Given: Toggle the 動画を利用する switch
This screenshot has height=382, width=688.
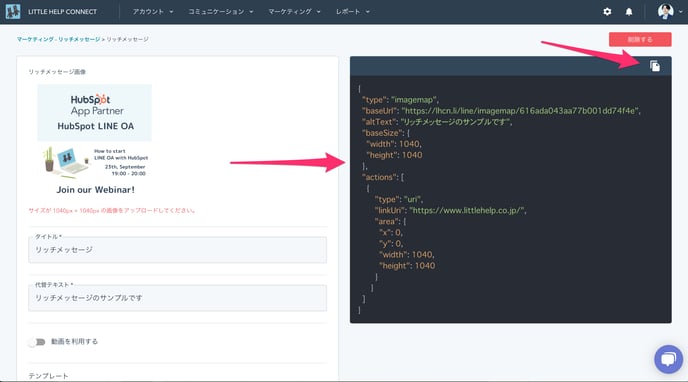Looking at the screenshot, I should (36, 342).
